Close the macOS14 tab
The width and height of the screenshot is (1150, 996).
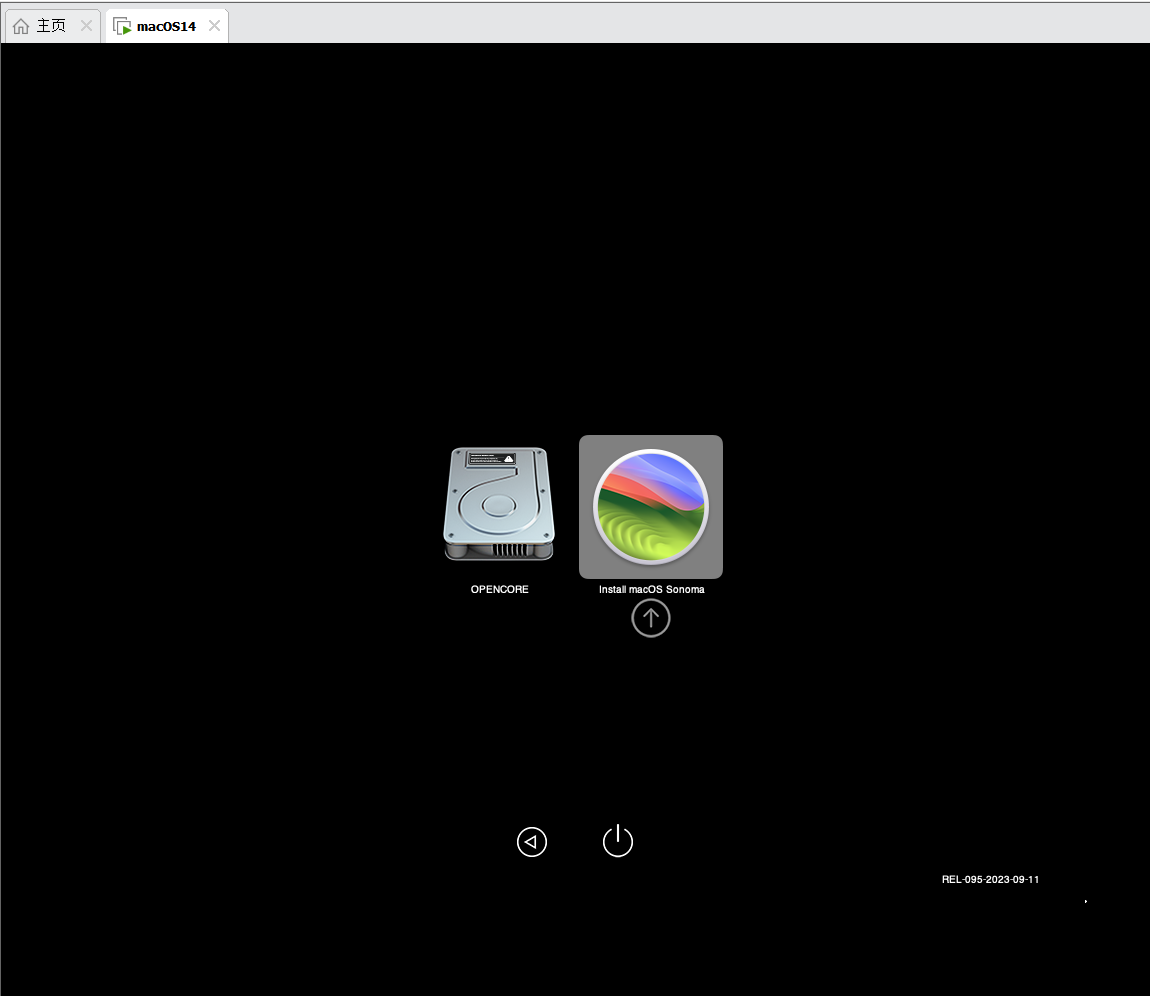pos(214,26)
